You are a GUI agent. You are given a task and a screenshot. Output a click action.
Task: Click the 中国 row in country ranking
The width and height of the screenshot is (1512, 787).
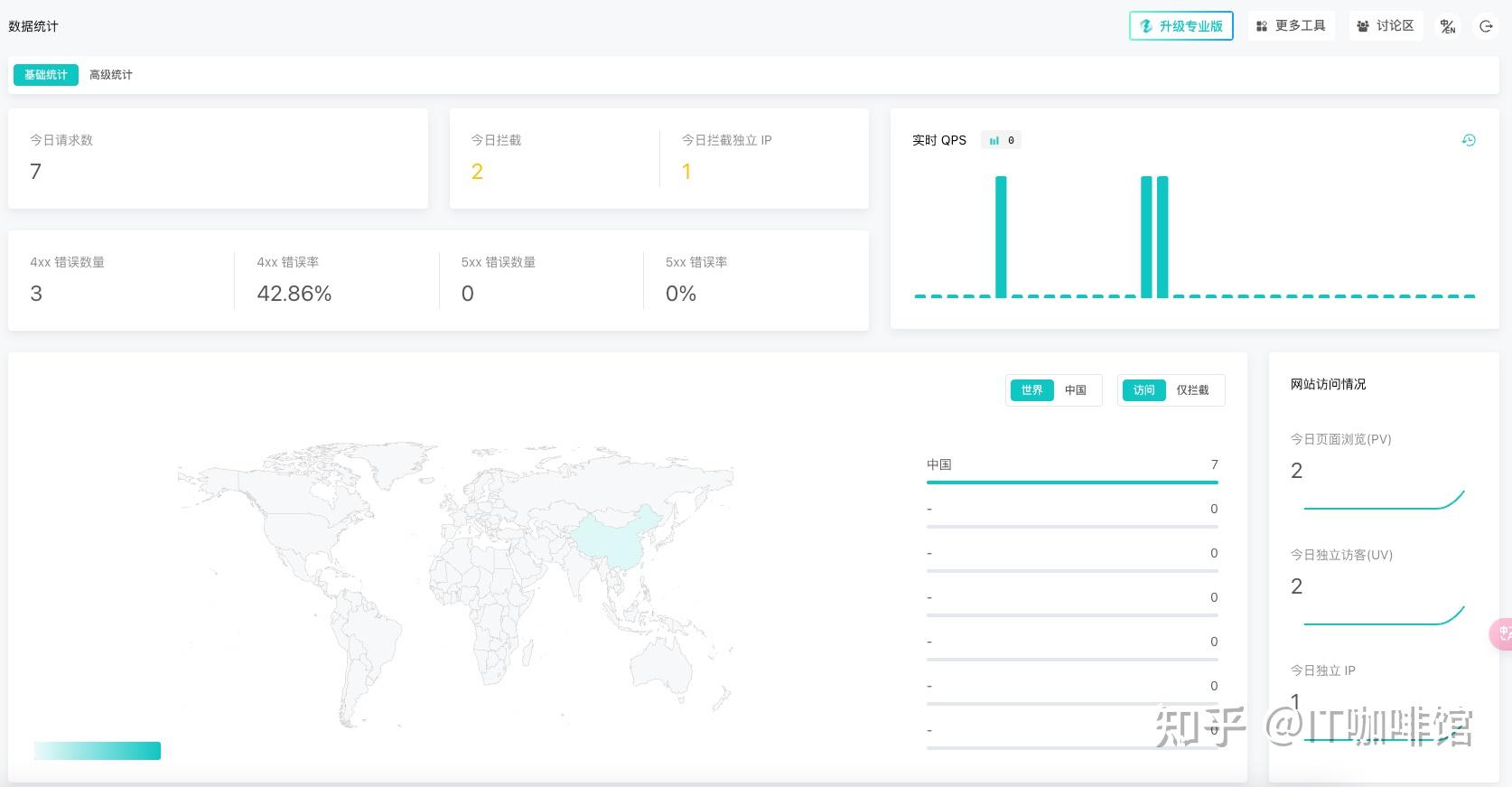tap(1072, 471)
